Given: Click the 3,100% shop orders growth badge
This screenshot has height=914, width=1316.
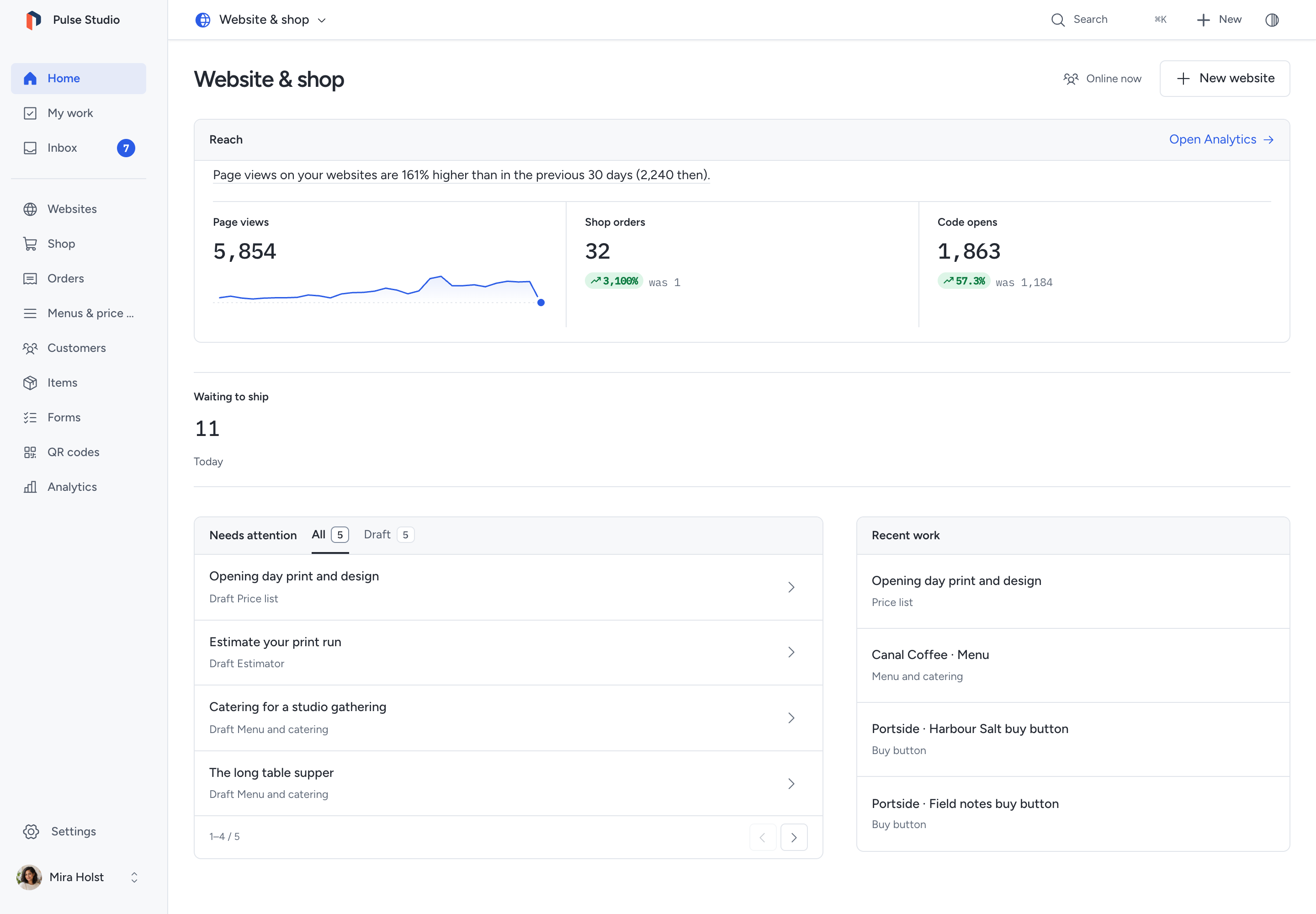Looking at the screenshot, I should [x=614, y=281].
